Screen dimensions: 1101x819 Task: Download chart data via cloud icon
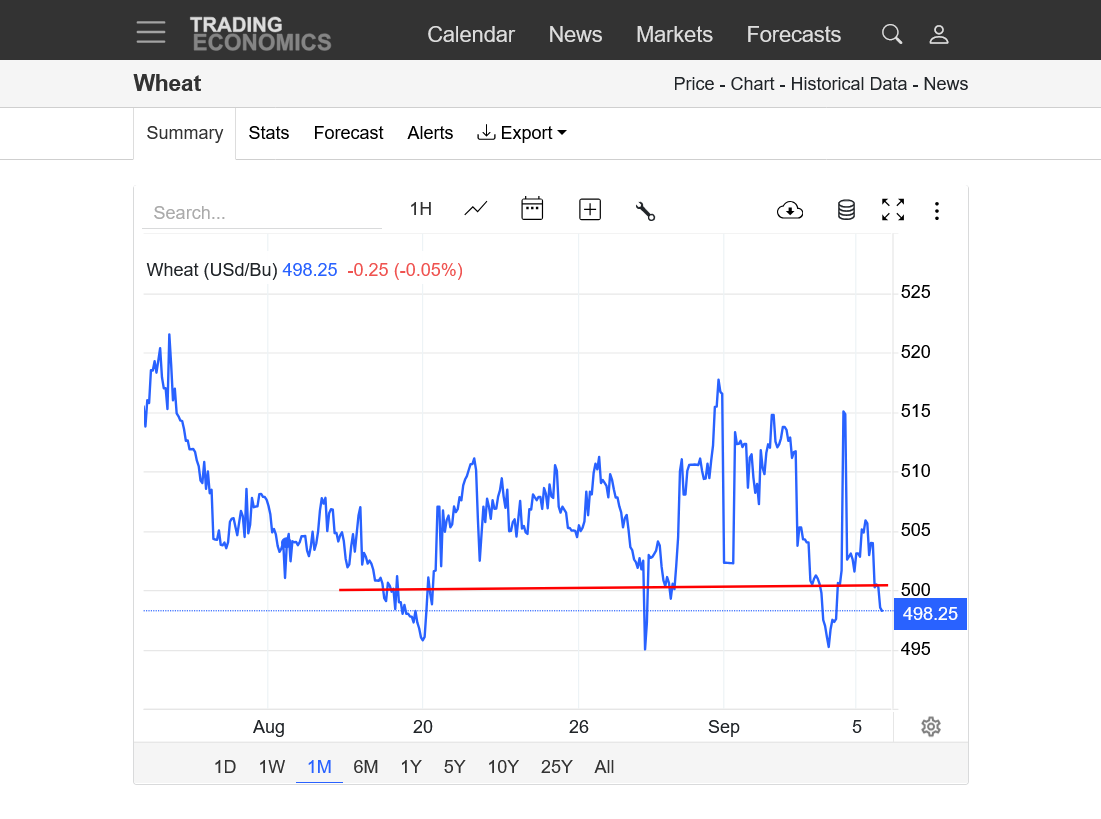point(790,210)
